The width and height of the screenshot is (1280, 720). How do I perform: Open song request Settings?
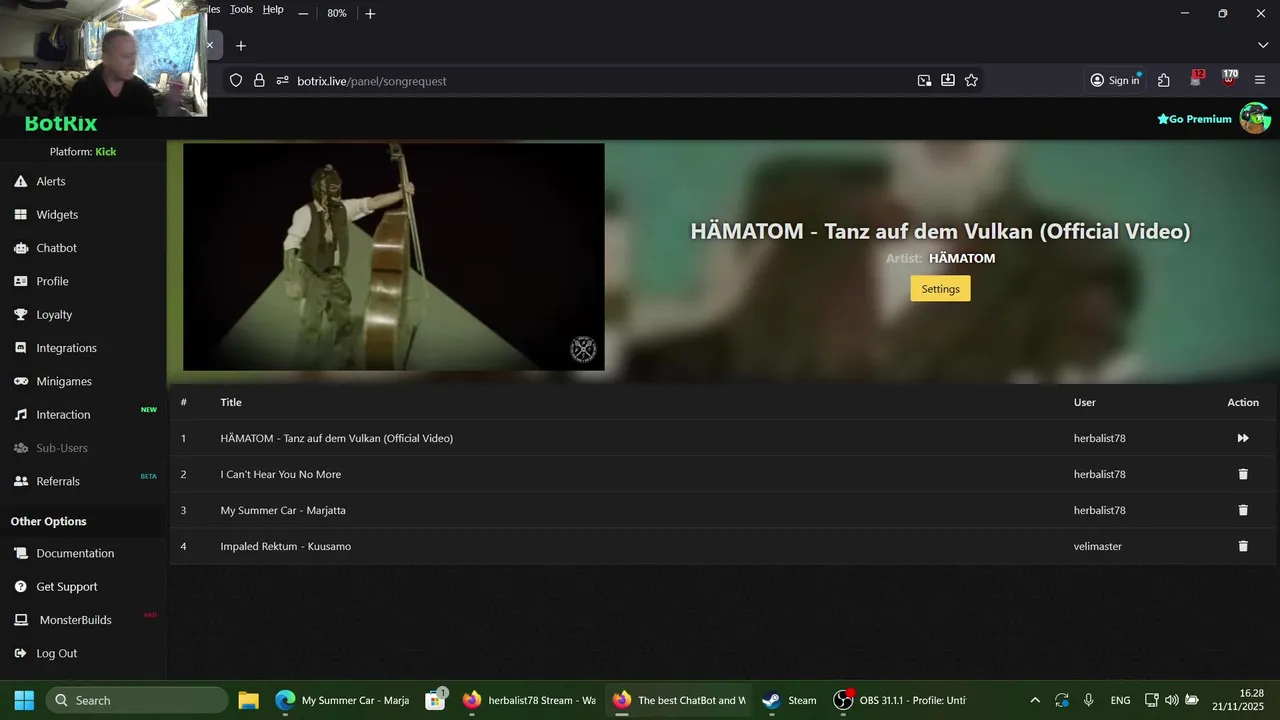[x=940, y=289]
